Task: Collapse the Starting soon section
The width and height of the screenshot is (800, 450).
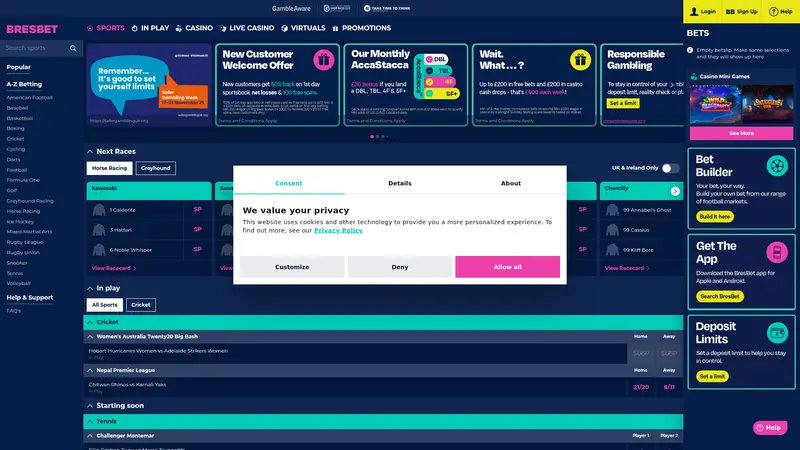Action: pyautogui.click(x=90, y=406)
